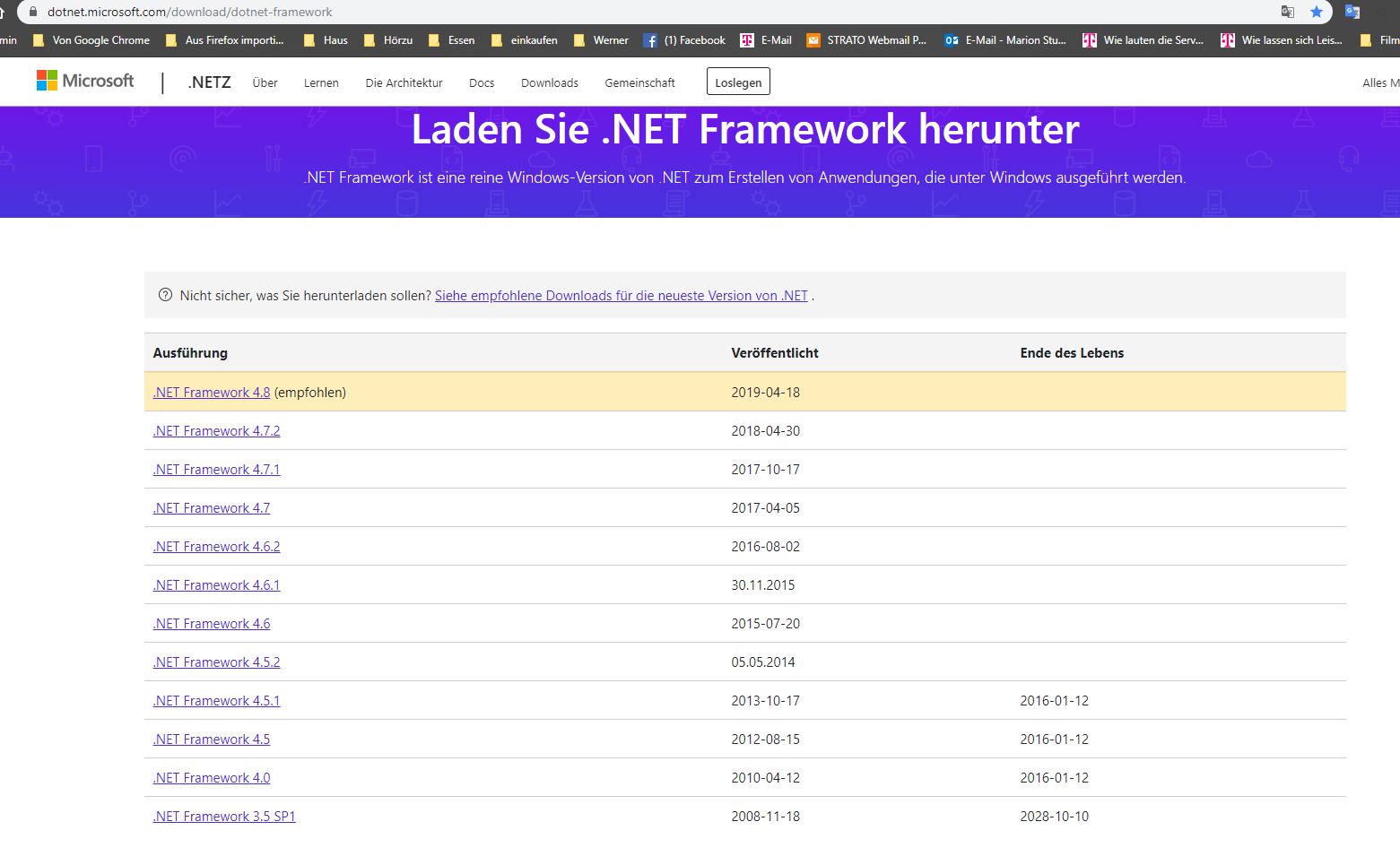Open the Hörzu bookmarks folder
Image resolution: width=1400 pixels, height=865 pixels.
point(388,40)
